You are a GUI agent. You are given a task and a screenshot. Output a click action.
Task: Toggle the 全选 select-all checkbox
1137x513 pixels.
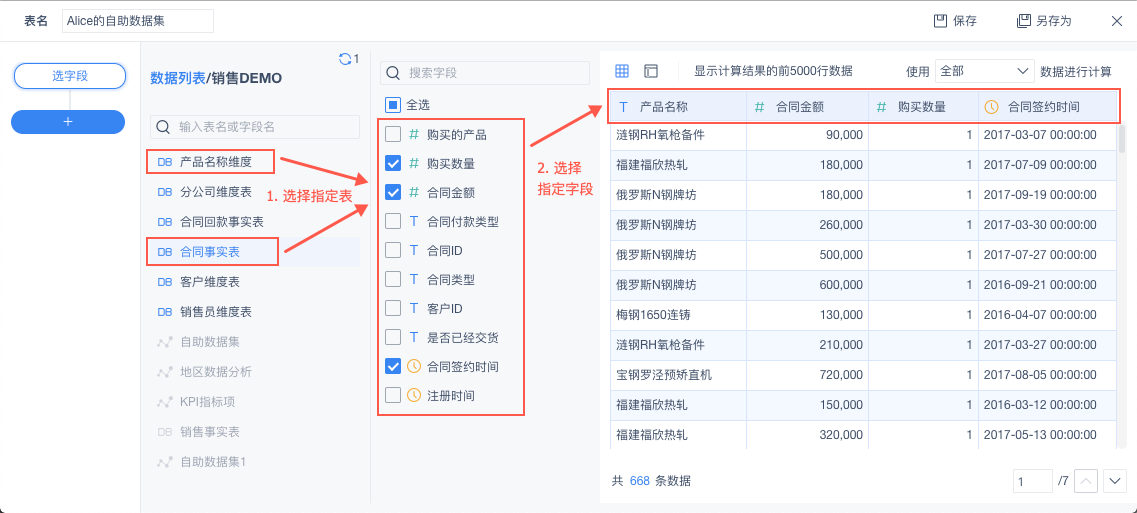[393, 104]
